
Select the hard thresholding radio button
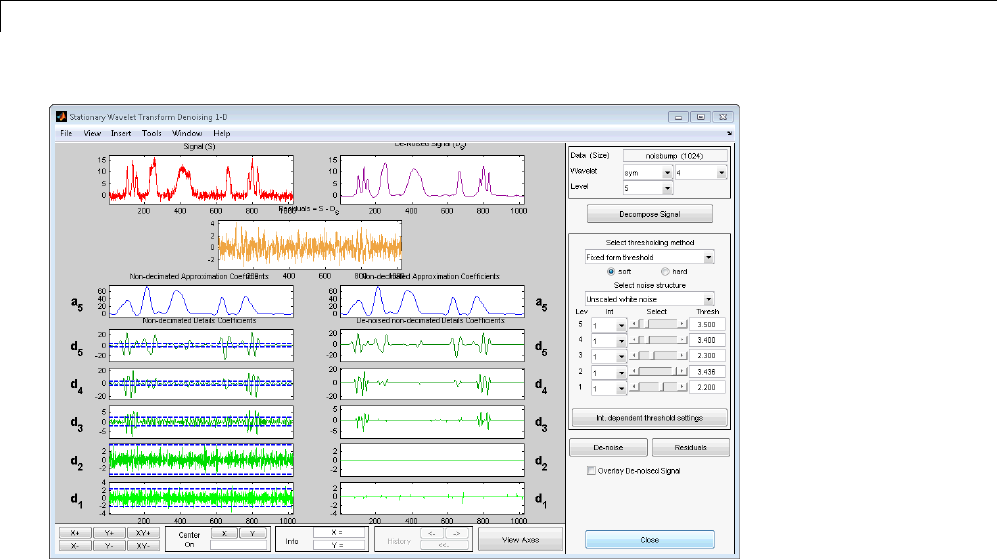pos(664,271)
